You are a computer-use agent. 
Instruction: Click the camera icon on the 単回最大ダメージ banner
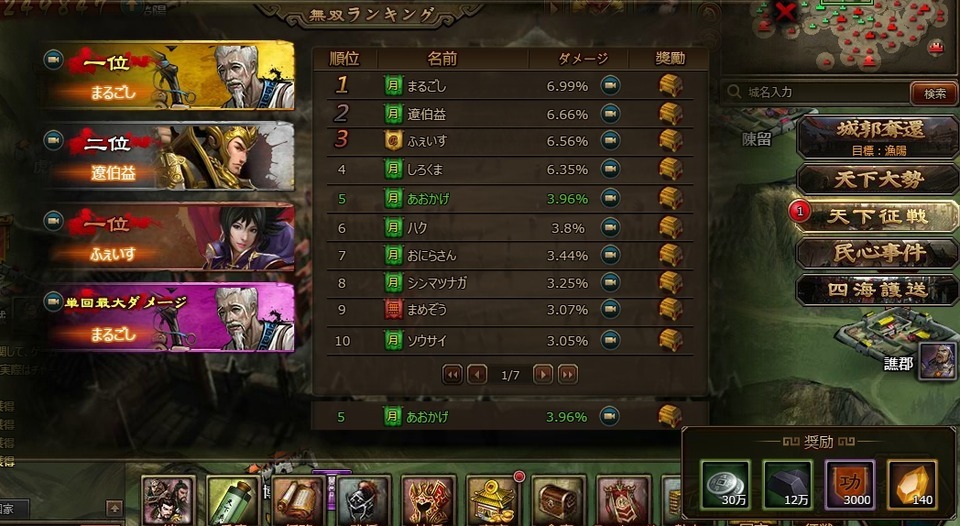(54, 301)
